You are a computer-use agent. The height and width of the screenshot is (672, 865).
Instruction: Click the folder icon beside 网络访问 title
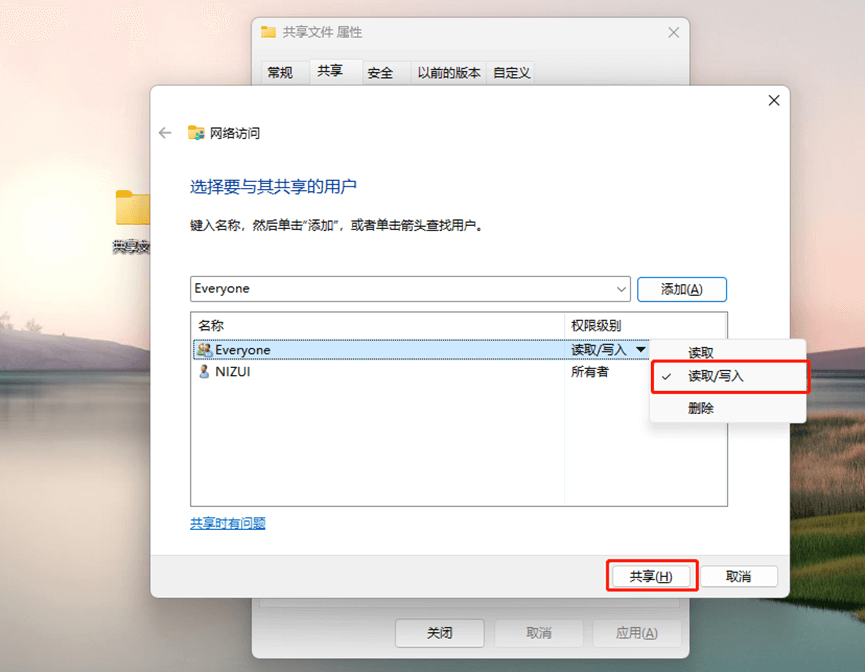click(x=196, y=130)
